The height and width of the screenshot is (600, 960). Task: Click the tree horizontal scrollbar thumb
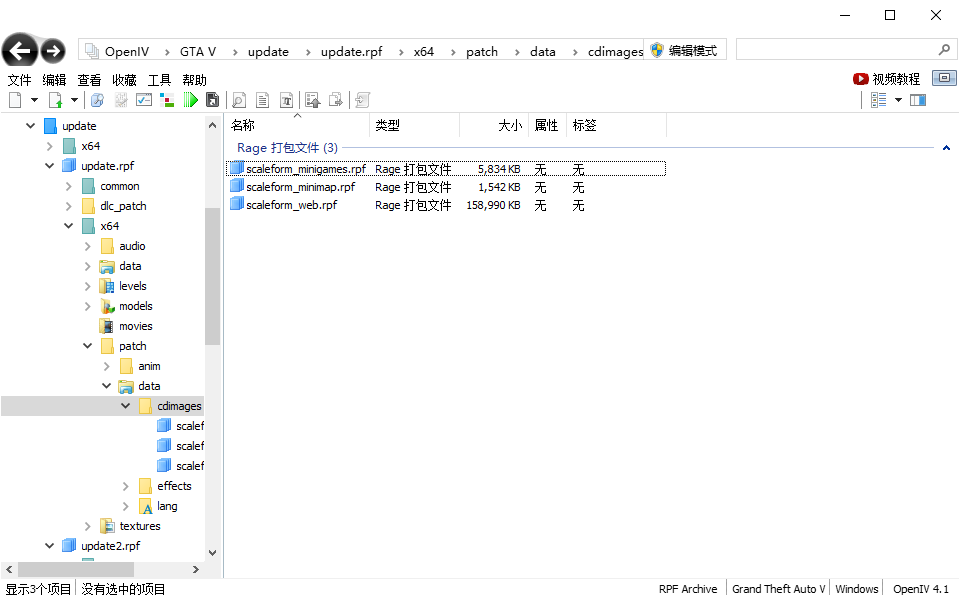click(77, 569)
